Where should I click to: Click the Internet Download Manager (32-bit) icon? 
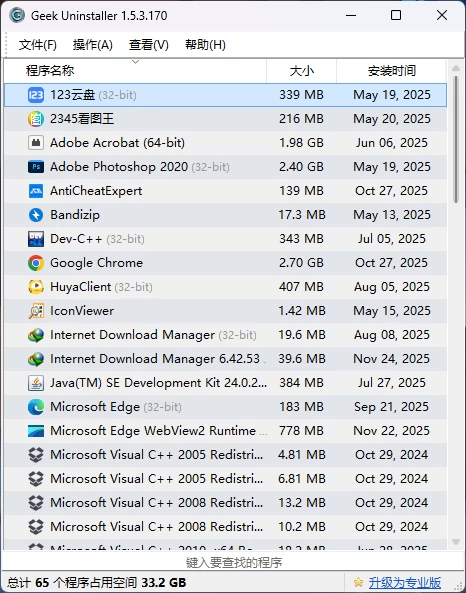coord(36,335)
